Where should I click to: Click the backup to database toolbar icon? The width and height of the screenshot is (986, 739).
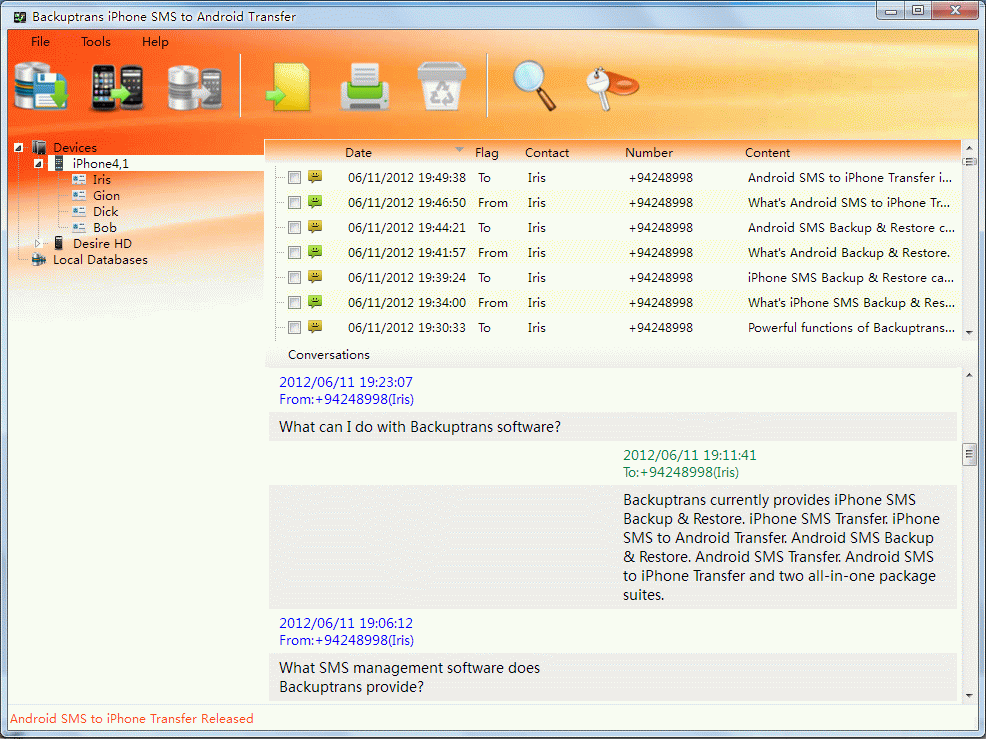coord(41,86)
